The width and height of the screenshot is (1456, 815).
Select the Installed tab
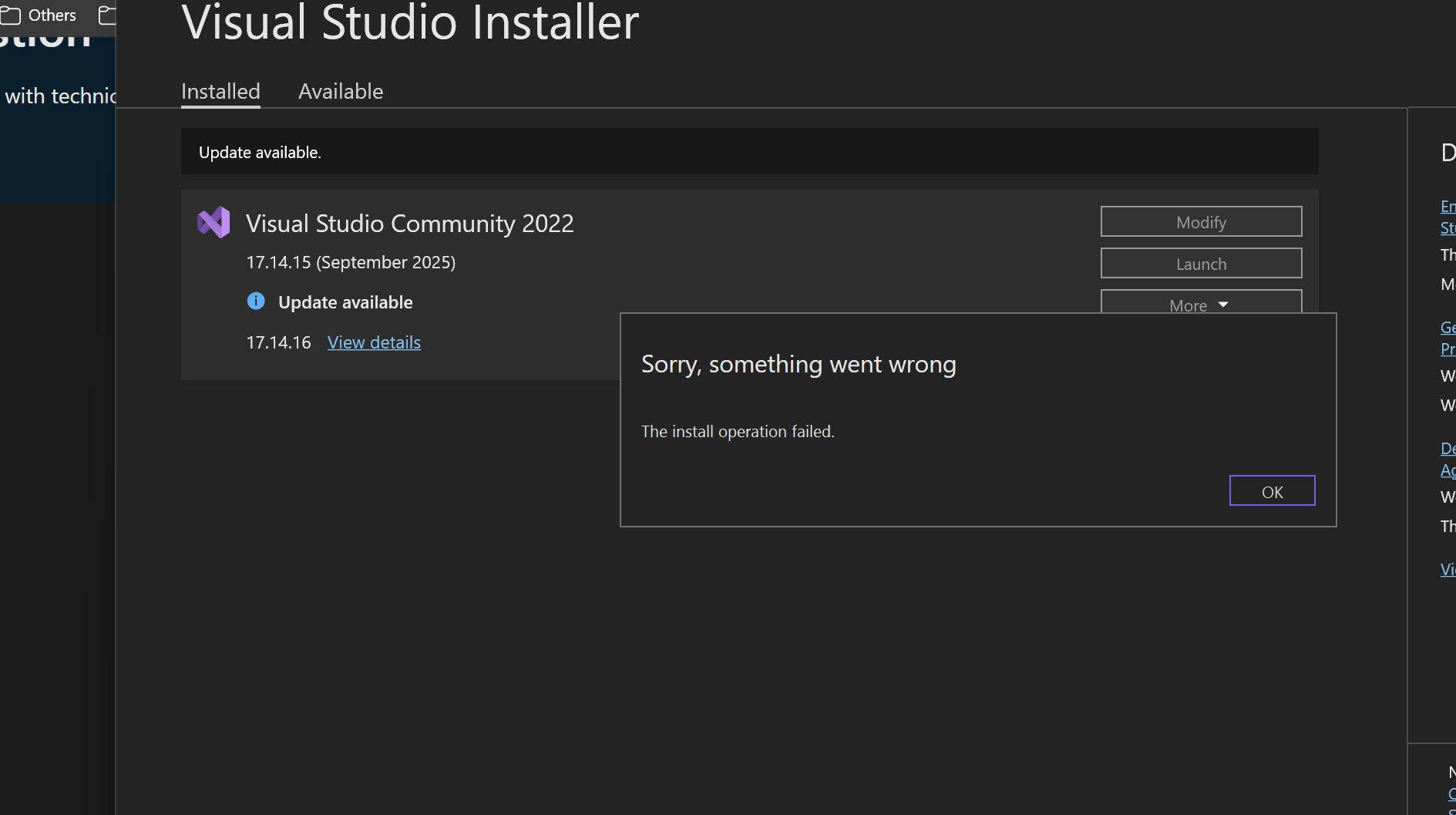(x=220, y=91)
